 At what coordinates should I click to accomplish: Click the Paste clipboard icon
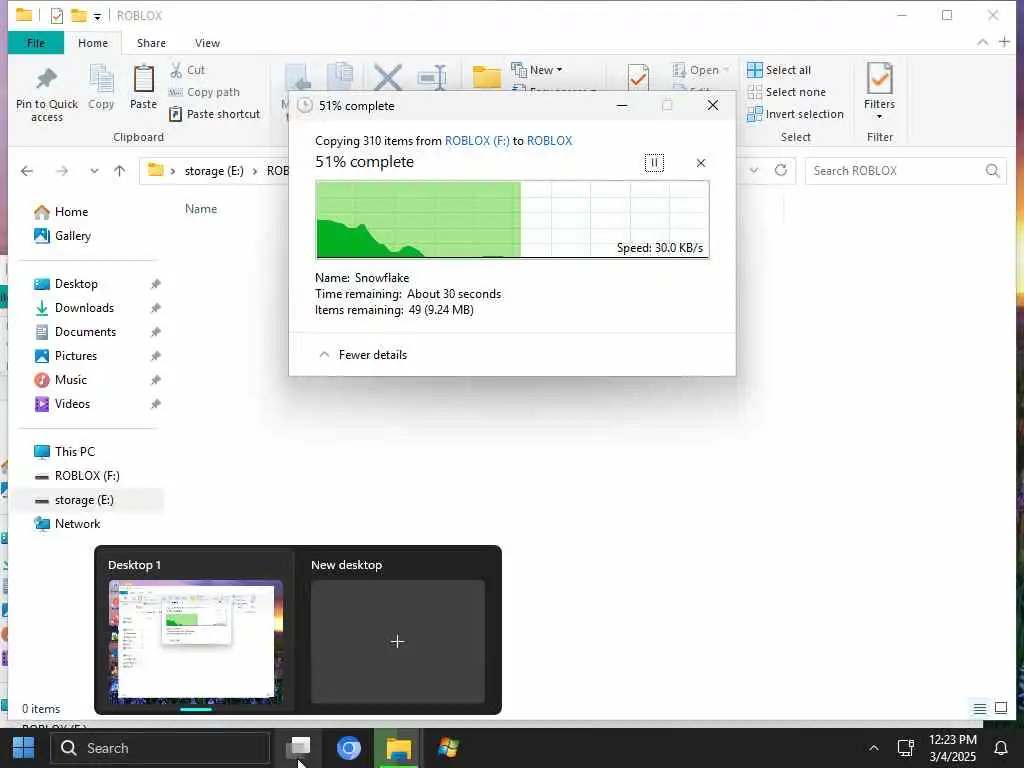point(143,86)
